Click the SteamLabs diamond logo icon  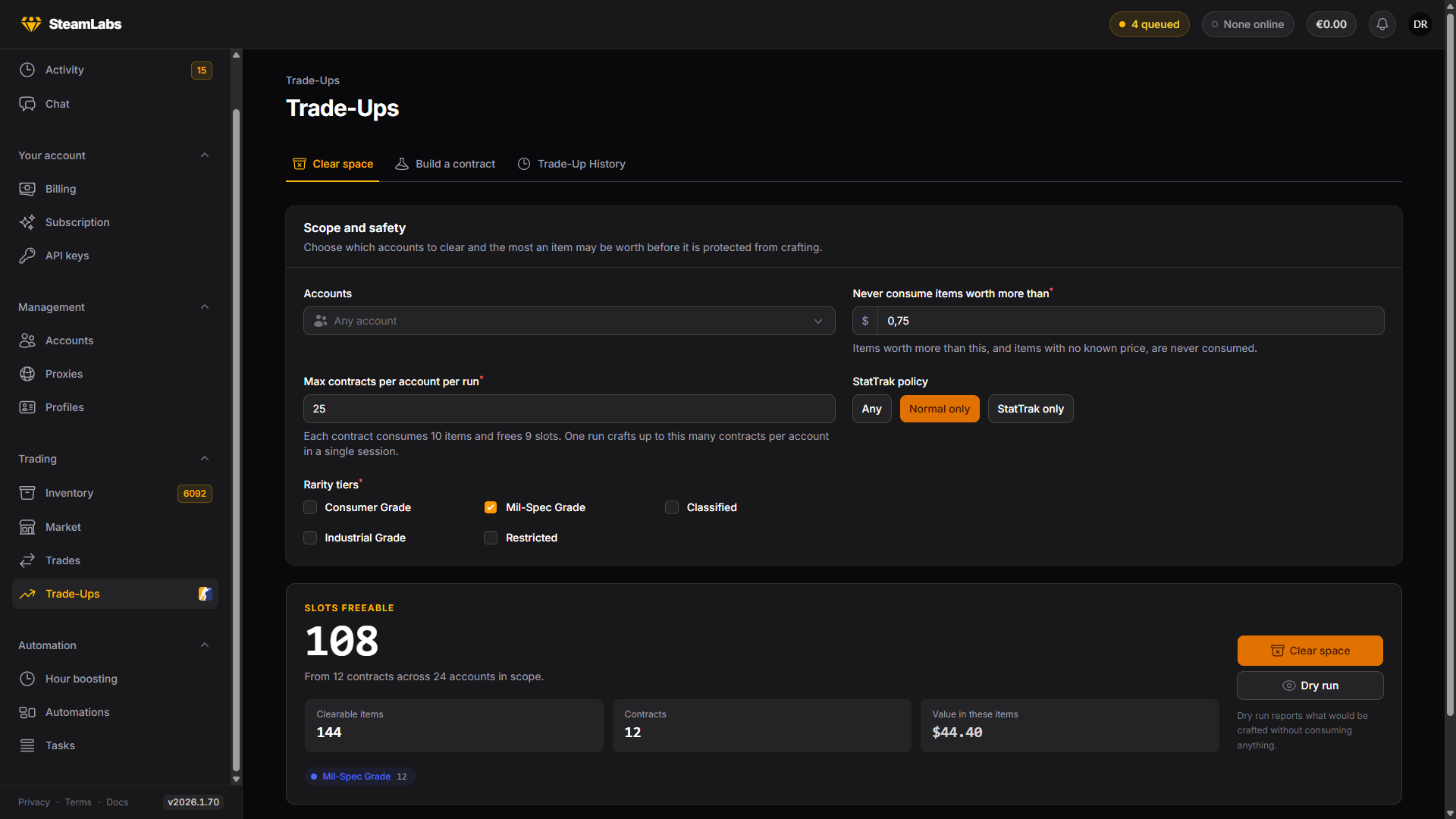click(x=31, y=24)
